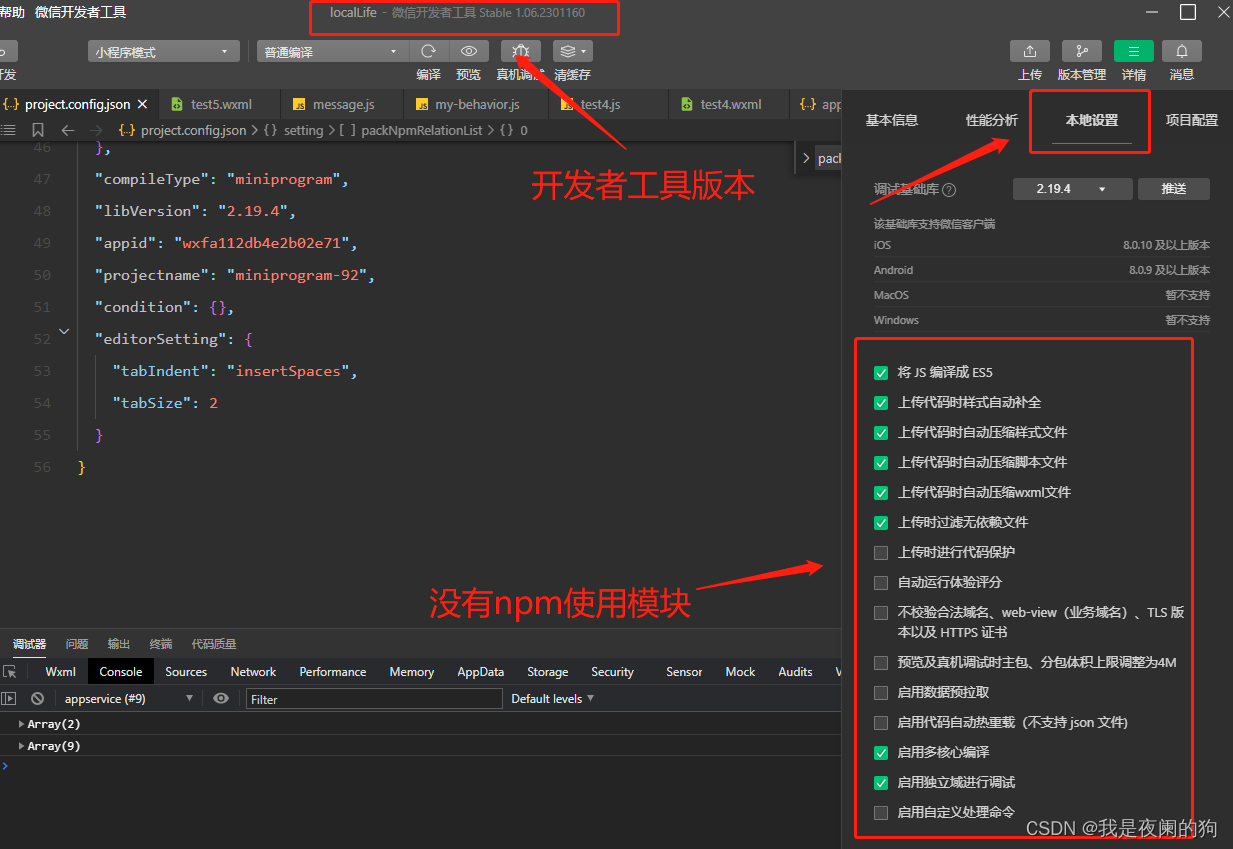This screenshot has width=1233, height=849.
Task: Open the 普通编译 dropdown
Action: (x=331, y=52)
